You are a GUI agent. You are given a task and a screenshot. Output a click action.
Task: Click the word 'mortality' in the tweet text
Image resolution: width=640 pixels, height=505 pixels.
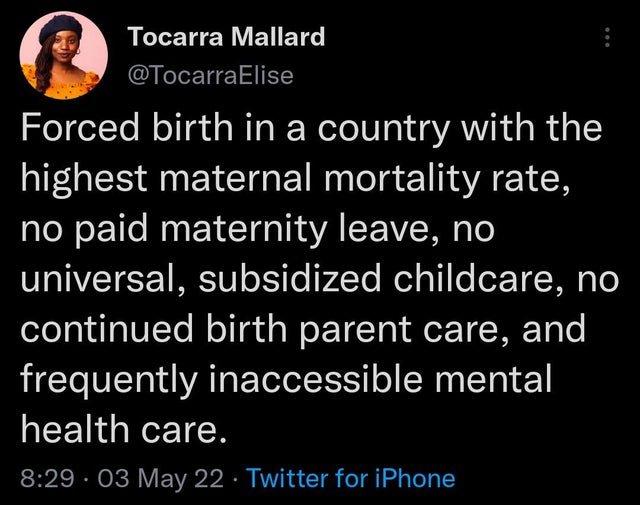402,180
